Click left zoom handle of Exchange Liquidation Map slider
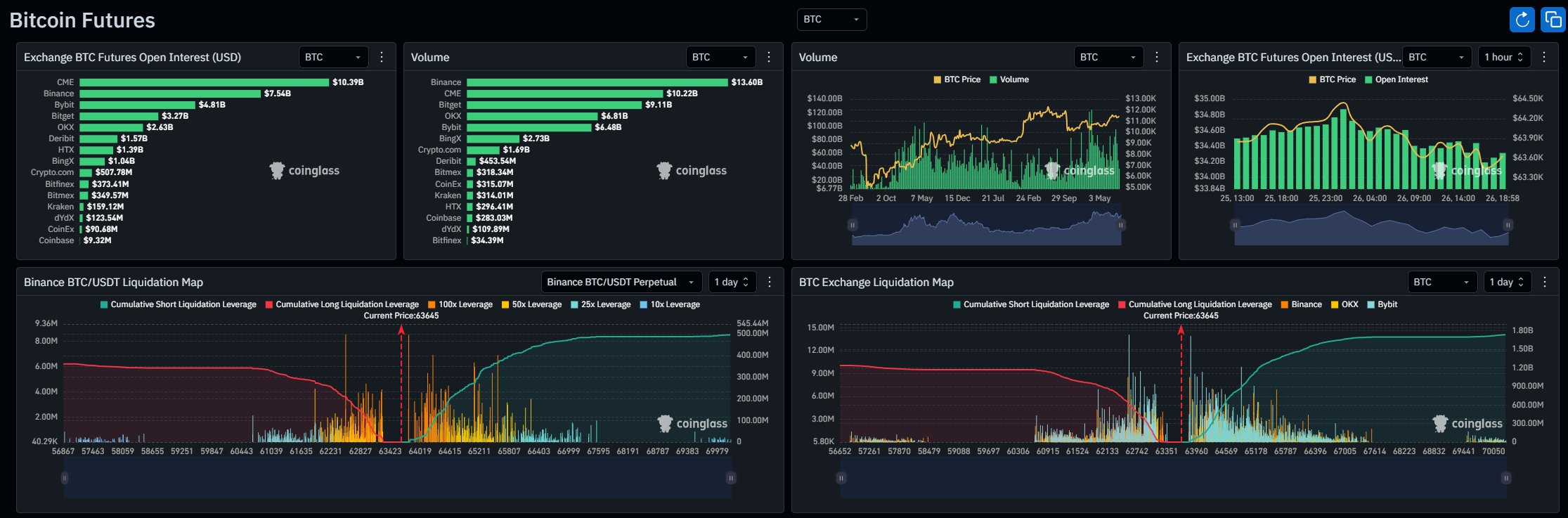Viewport: 1568px width, 518px height. pos(841,478)
